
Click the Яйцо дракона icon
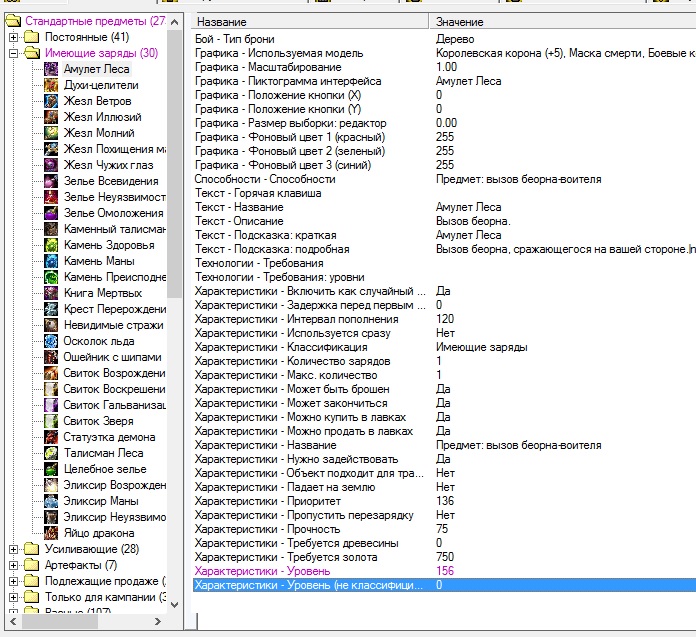51,533
